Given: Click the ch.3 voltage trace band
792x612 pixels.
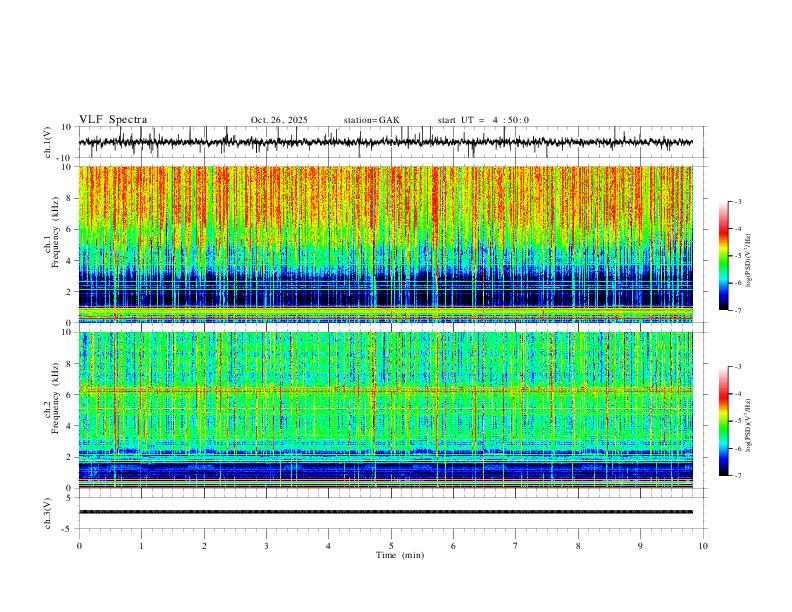Looking at the screenshot, I should (386, 512).
